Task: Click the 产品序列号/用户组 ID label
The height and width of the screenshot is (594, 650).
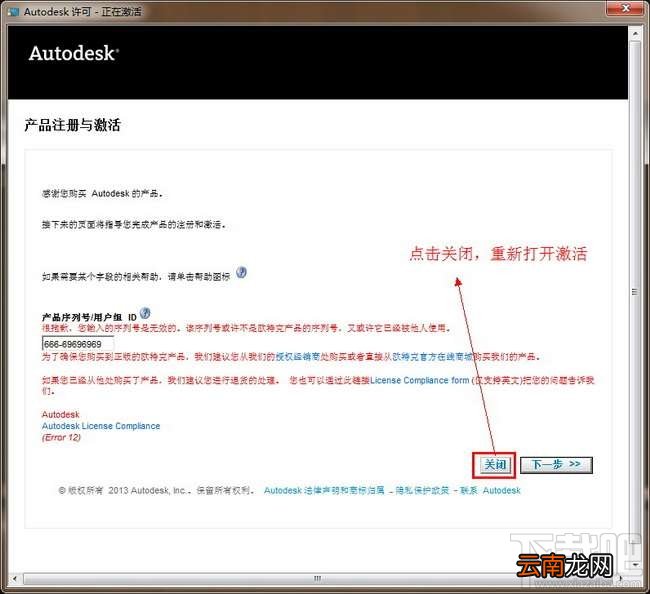Action: 89,317
